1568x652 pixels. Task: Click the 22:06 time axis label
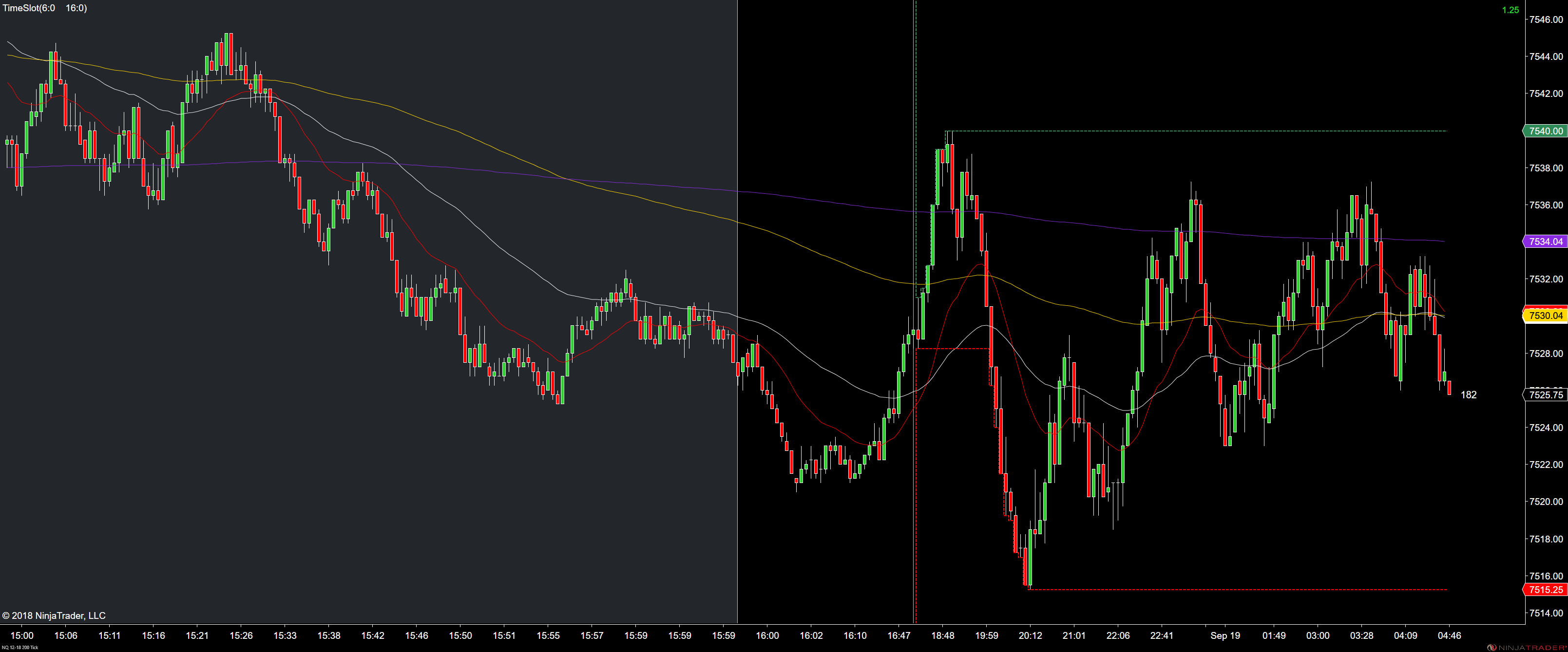click(x=1118, y=635)
